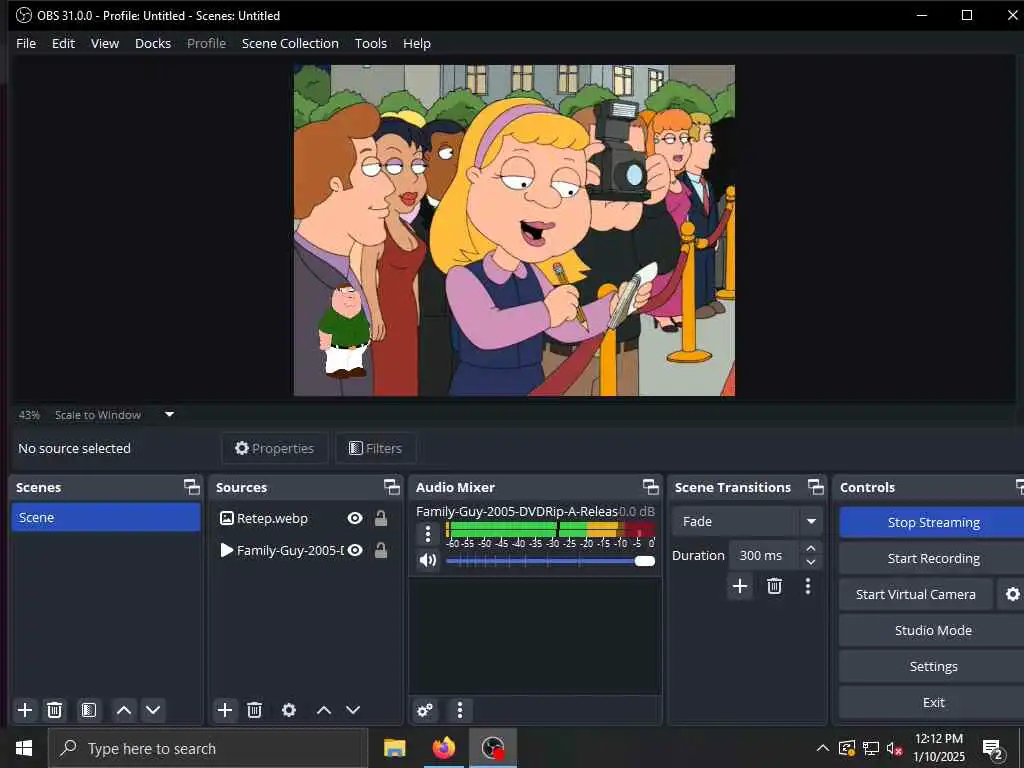Open the Edit menu
The height and width of the screenshot is (768, 1024).
(x=63, y=43)
